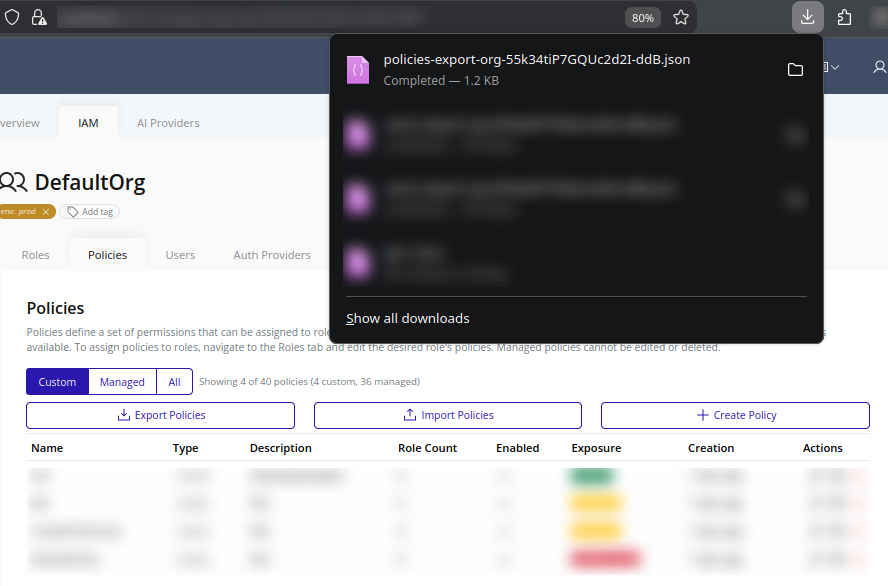Create a new policy

(735, 415)
